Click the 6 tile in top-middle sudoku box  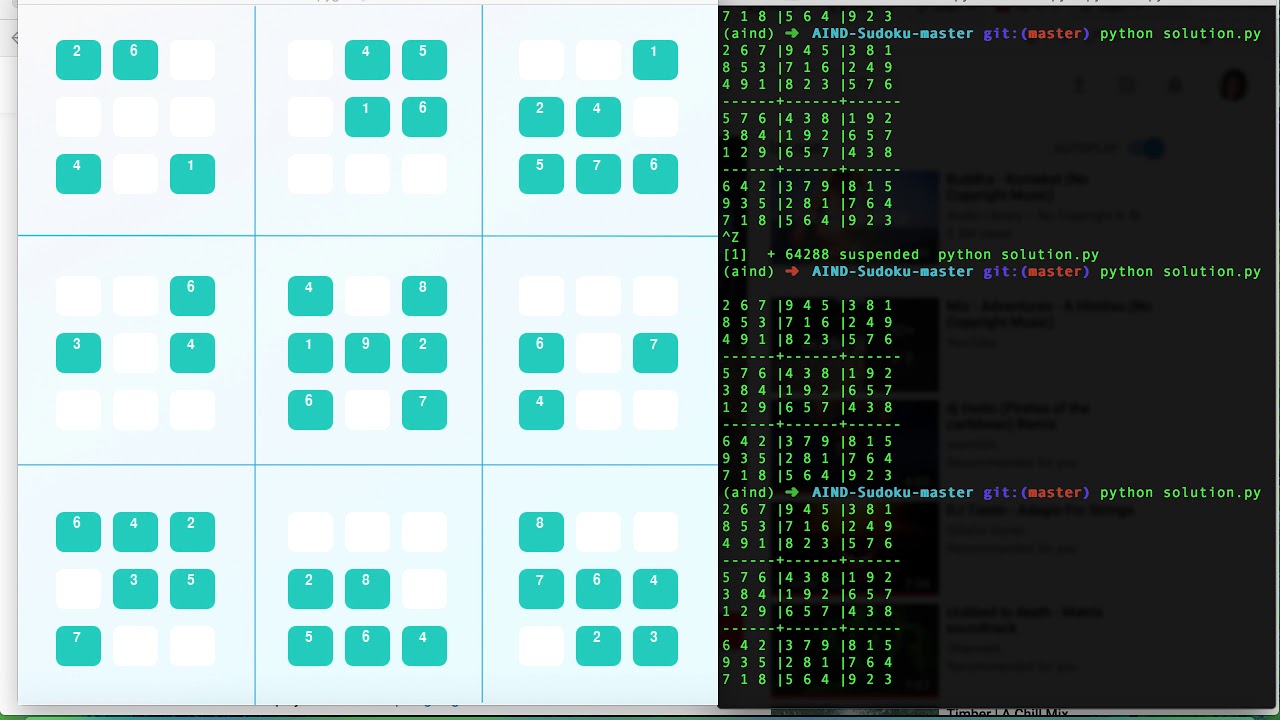click(x=424, y=117)
